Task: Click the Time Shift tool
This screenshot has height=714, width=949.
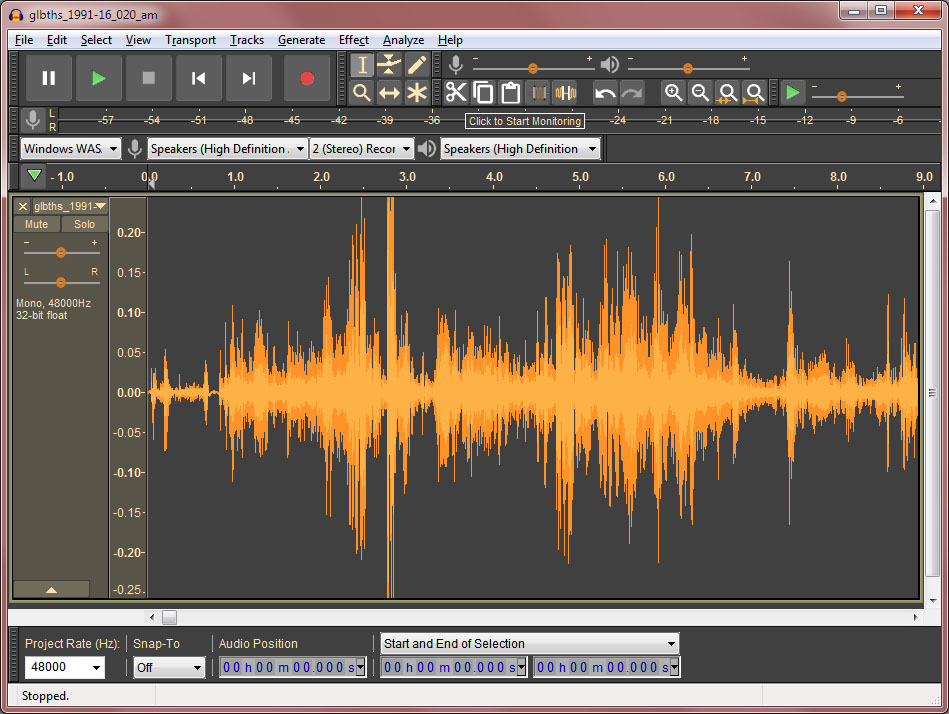Action: coord(389,93)
